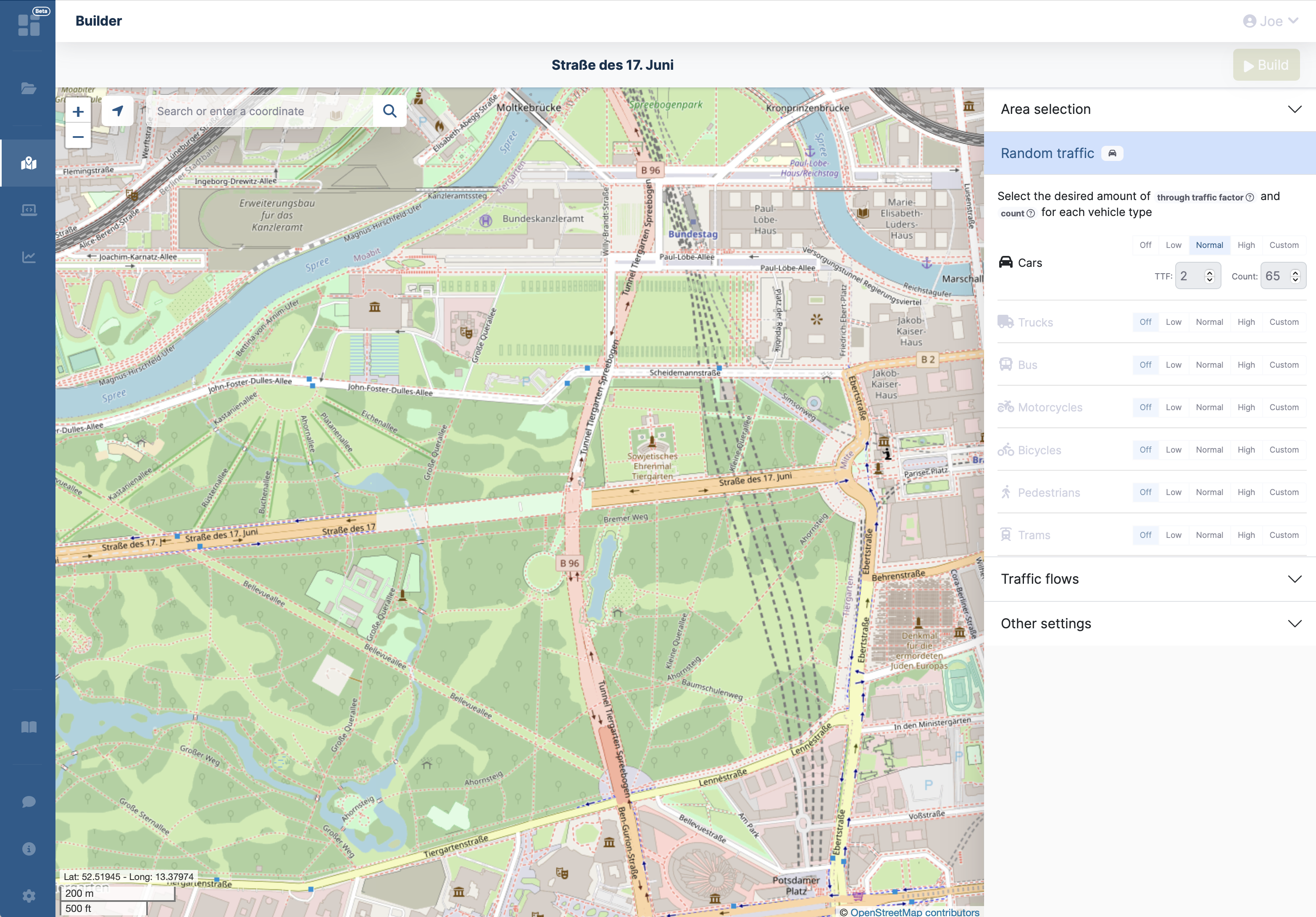The image size is (1316, 917).
Task: Click the Random traffic section header
Action: click(x=1150, y=153)
